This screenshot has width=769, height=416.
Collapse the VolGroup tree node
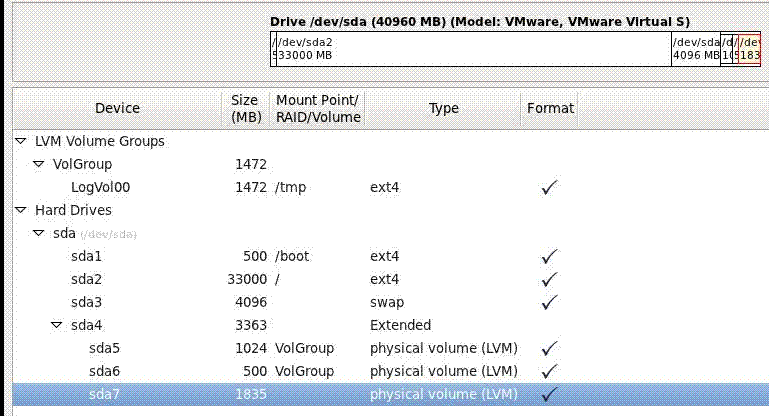pos(40,164)
